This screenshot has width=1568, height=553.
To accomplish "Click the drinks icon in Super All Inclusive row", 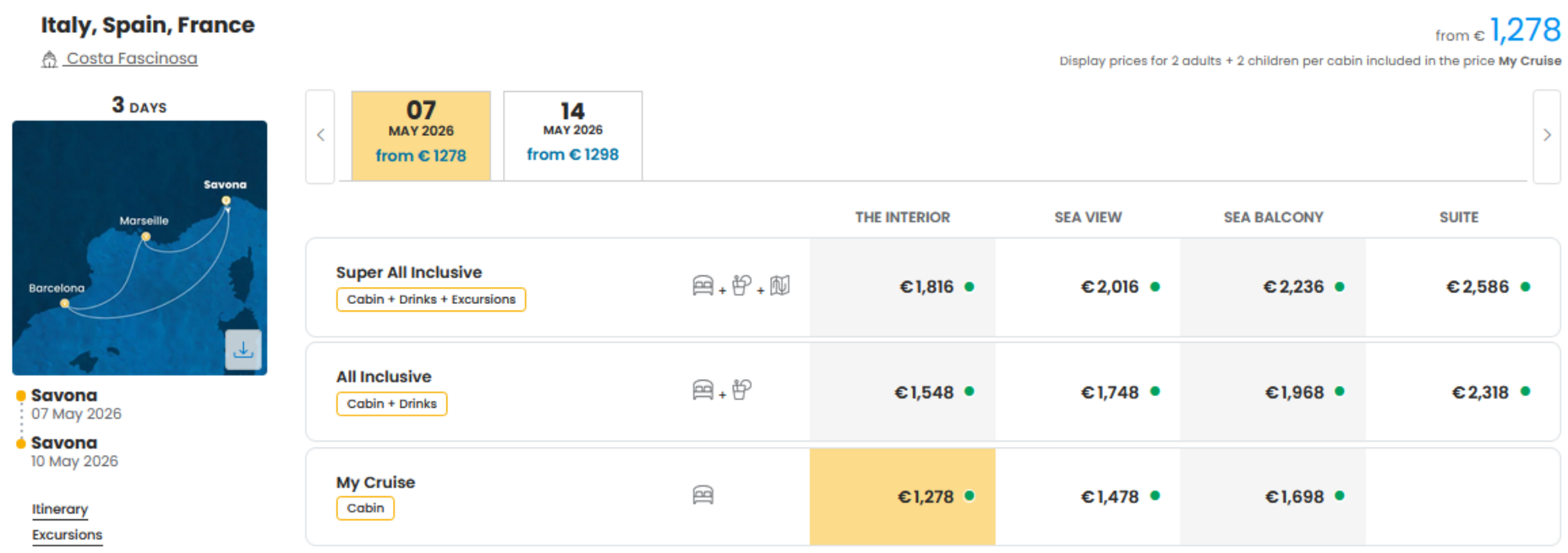I will coord(741,285).
